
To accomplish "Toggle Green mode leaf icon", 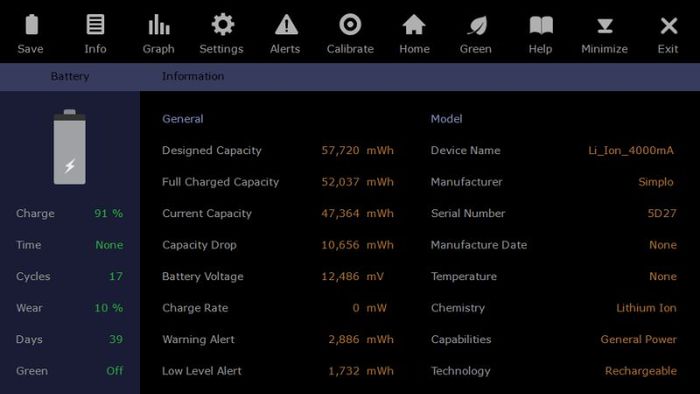I will pos(477,25).
